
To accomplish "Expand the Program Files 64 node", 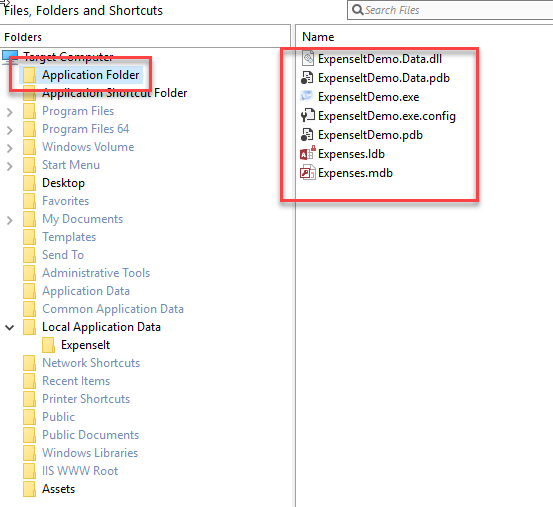I will [x=10, y=130].
